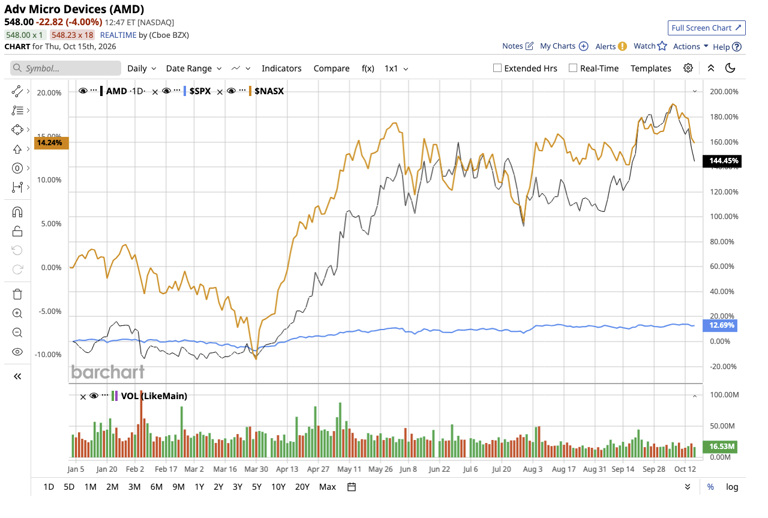Switch to dark mode moon icon
Viewport: 768px width, 518px height.
(730, 68)
